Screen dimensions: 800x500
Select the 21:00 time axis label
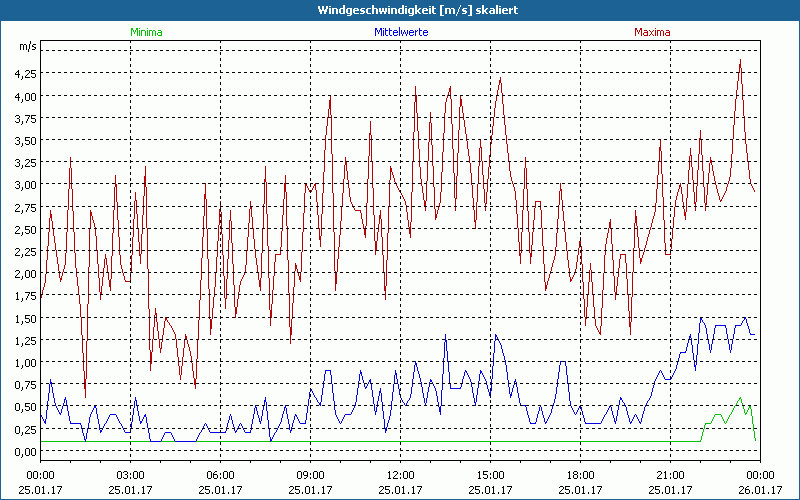(x=670, y=475)
